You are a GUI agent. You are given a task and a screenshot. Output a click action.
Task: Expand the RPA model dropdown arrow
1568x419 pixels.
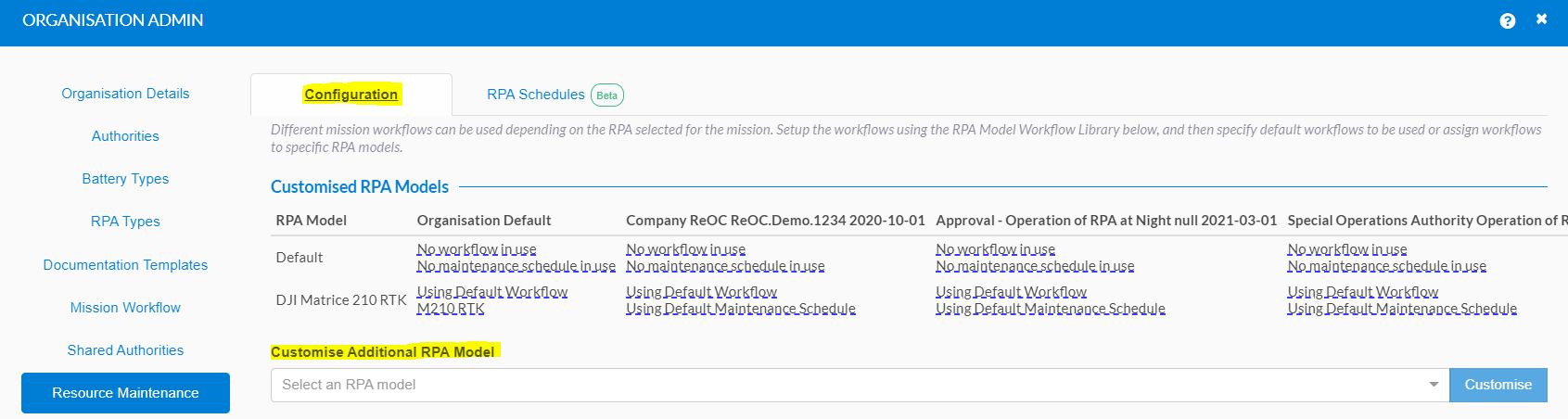(x=1434, y=385)
